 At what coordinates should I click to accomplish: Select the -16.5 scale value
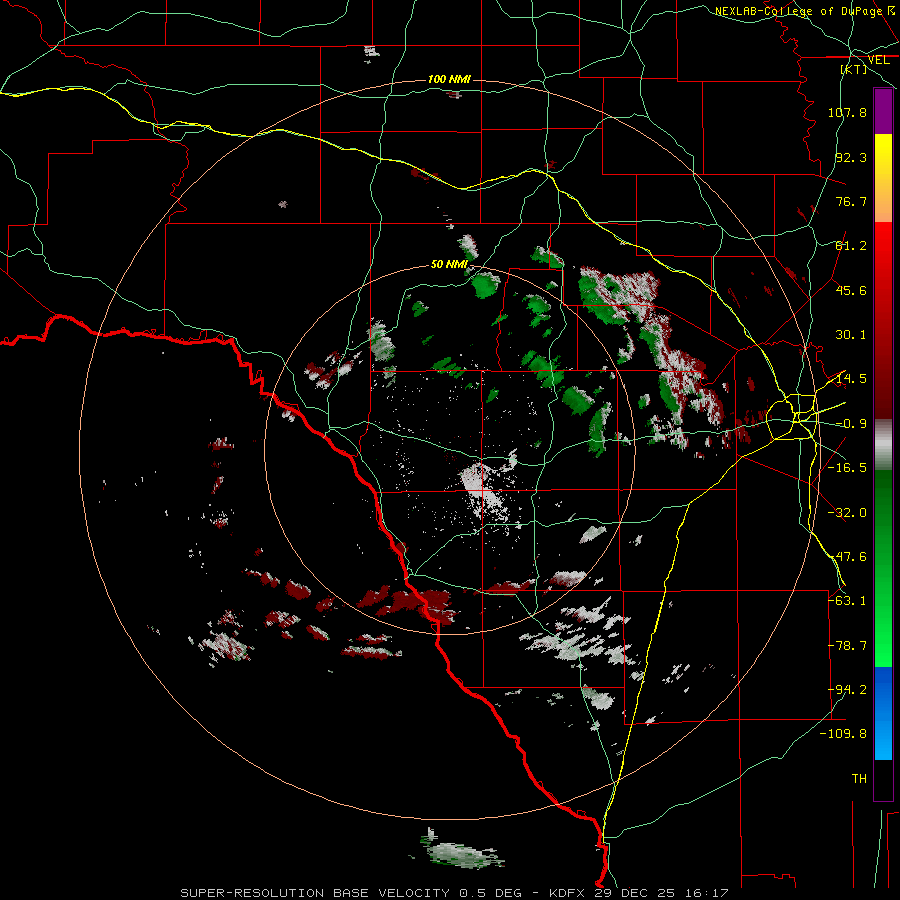tap(847, 468)
